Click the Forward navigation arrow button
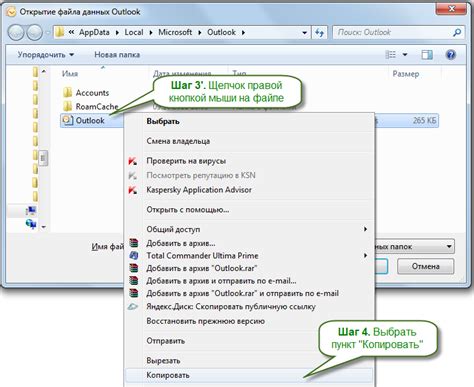The image size is (474, 387). [34, 33]
